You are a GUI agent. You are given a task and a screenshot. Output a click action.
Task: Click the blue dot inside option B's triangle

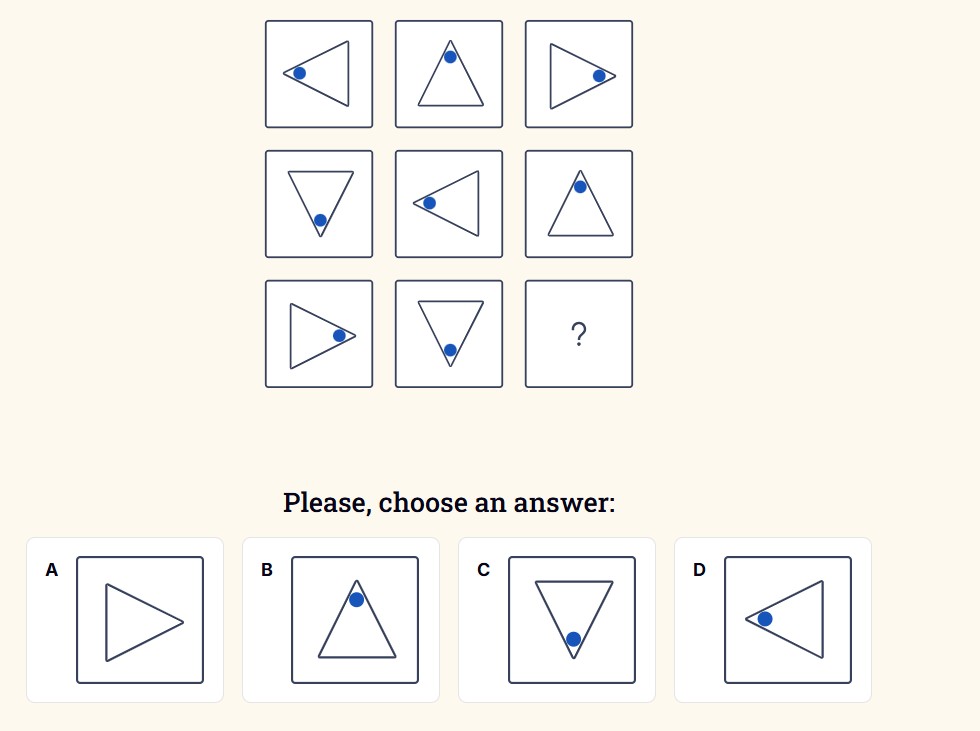tap(357, 600)
